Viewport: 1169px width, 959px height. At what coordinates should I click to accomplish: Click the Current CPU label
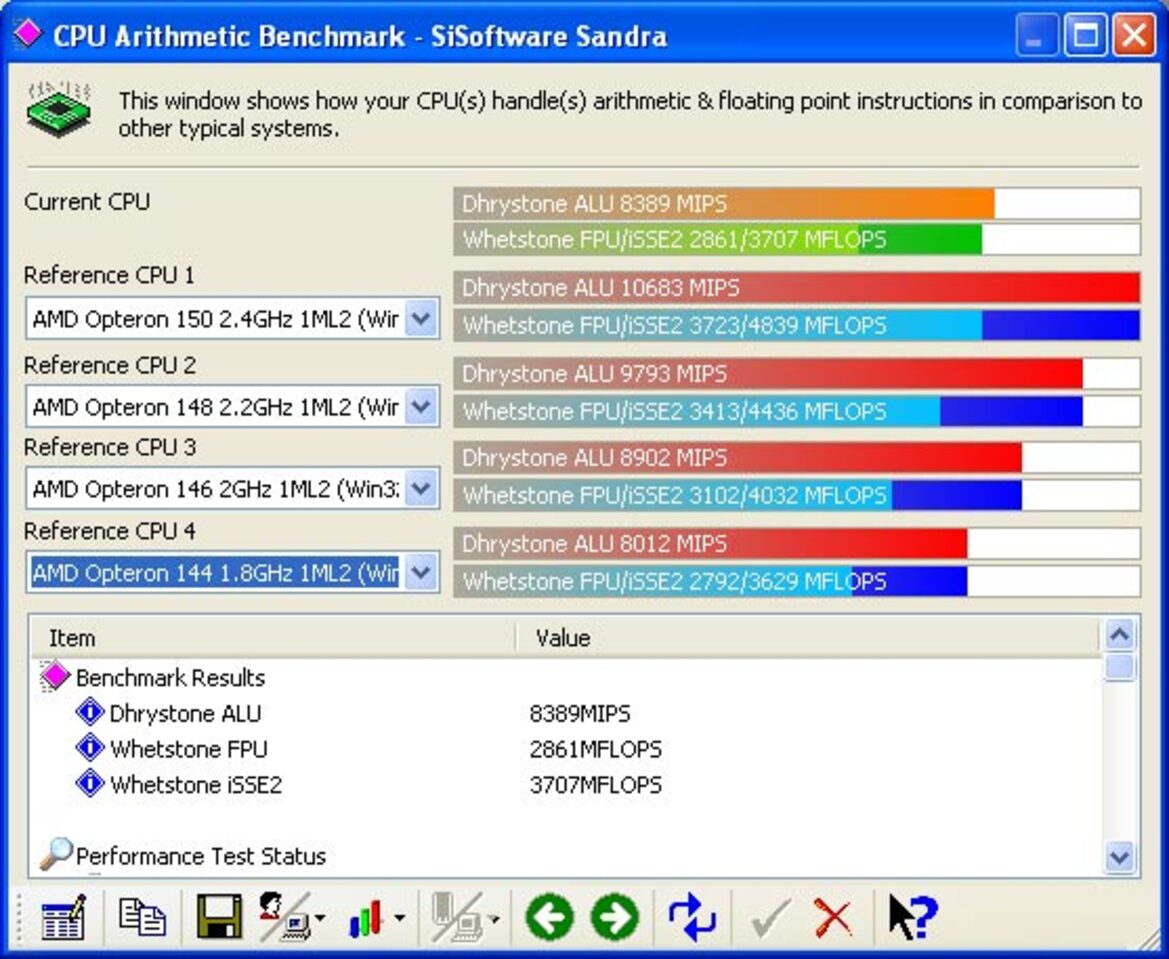tap(87, 201)
